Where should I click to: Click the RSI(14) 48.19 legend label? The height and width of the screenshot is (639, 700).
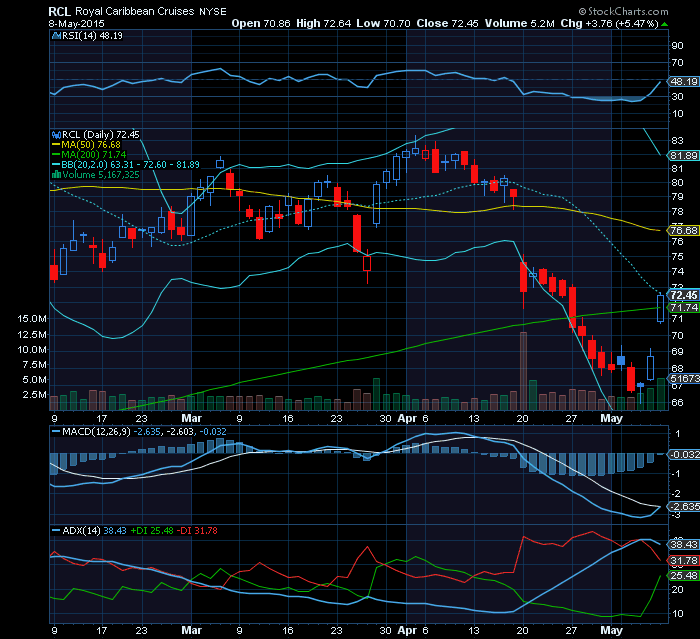[92, 36]
